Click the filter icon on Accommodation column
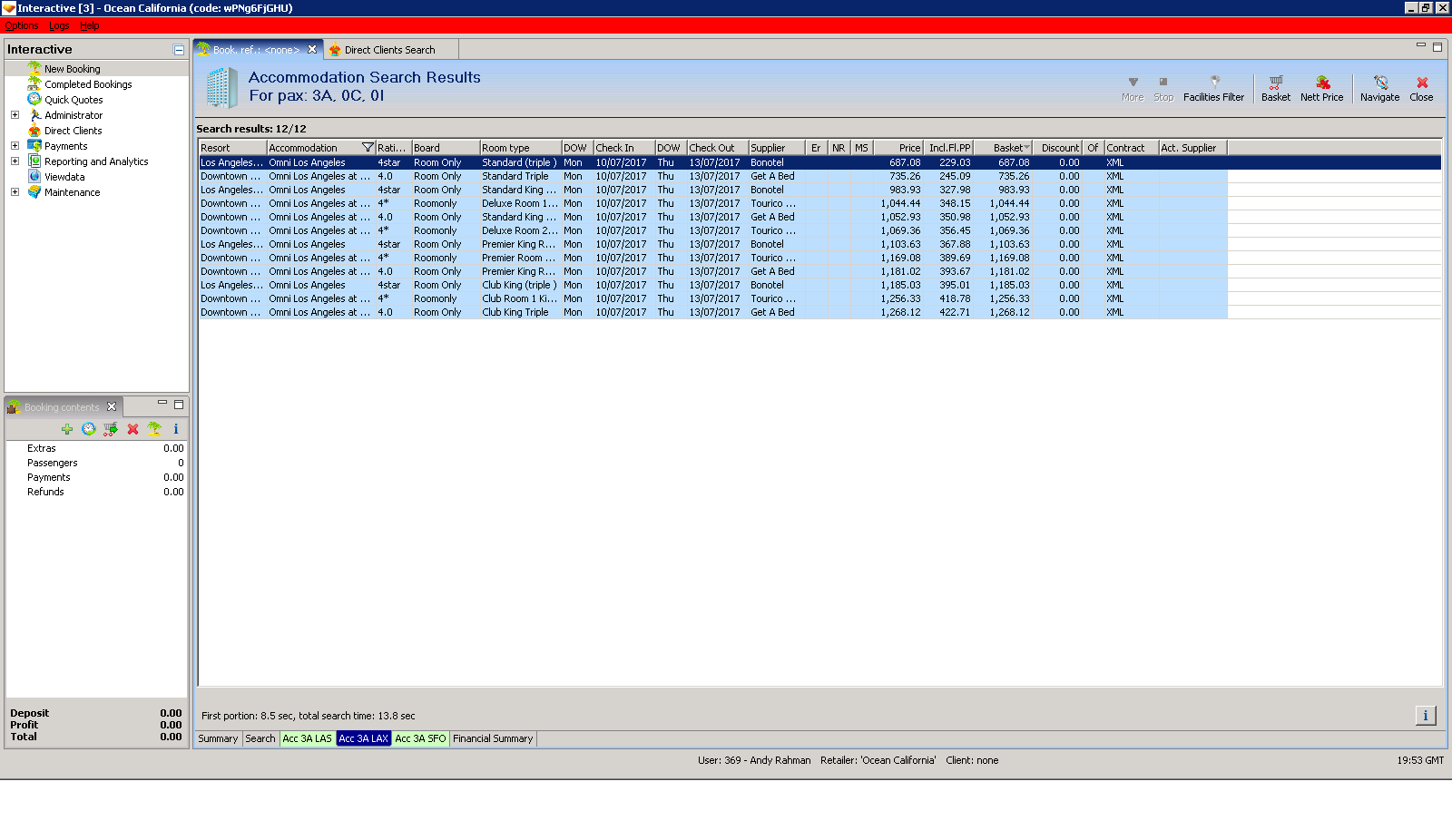Image resolution: width=1452 pixels, height=840 pixels. (368, 148)
